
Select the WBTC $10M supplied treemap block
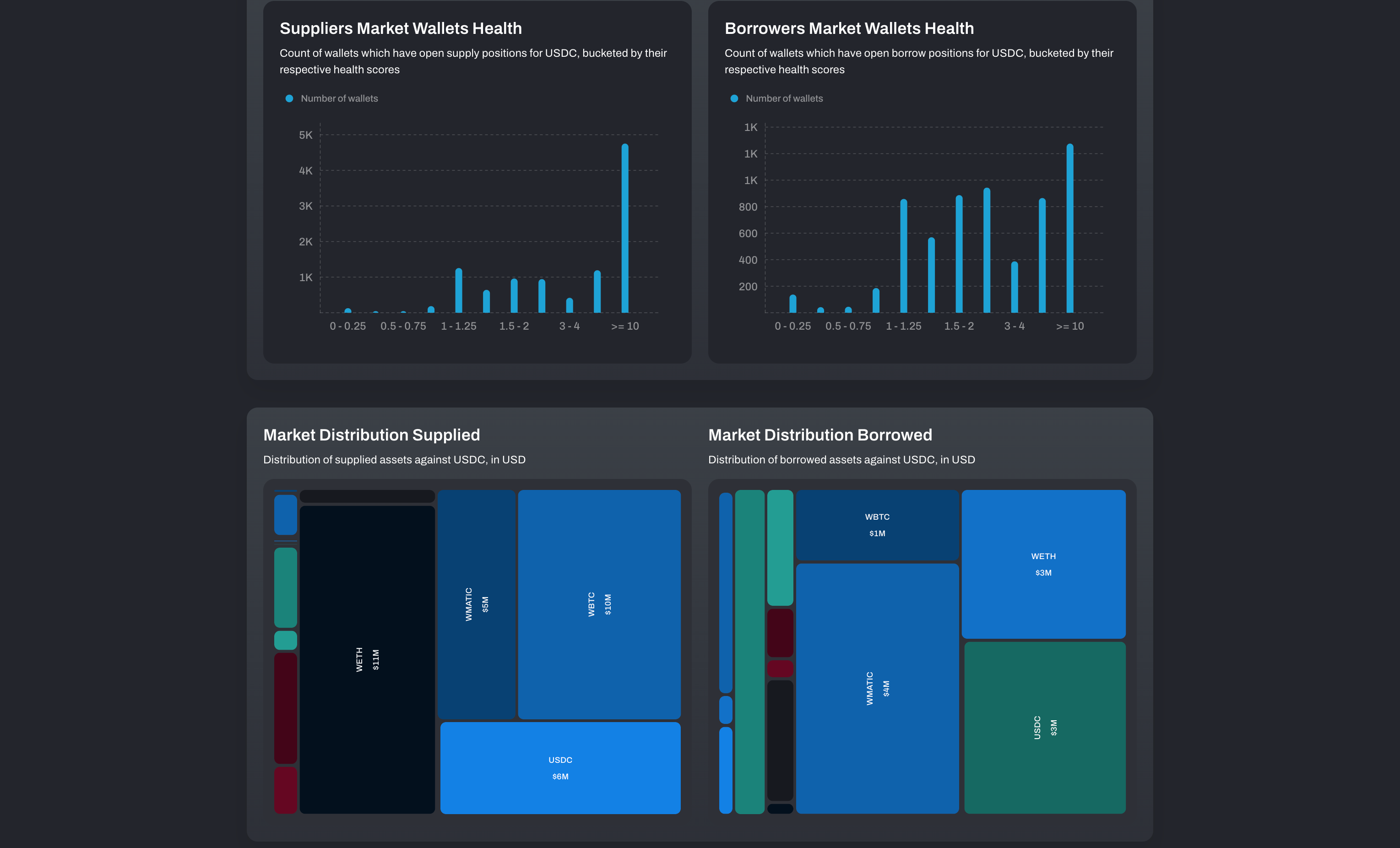tap(599, 604)
